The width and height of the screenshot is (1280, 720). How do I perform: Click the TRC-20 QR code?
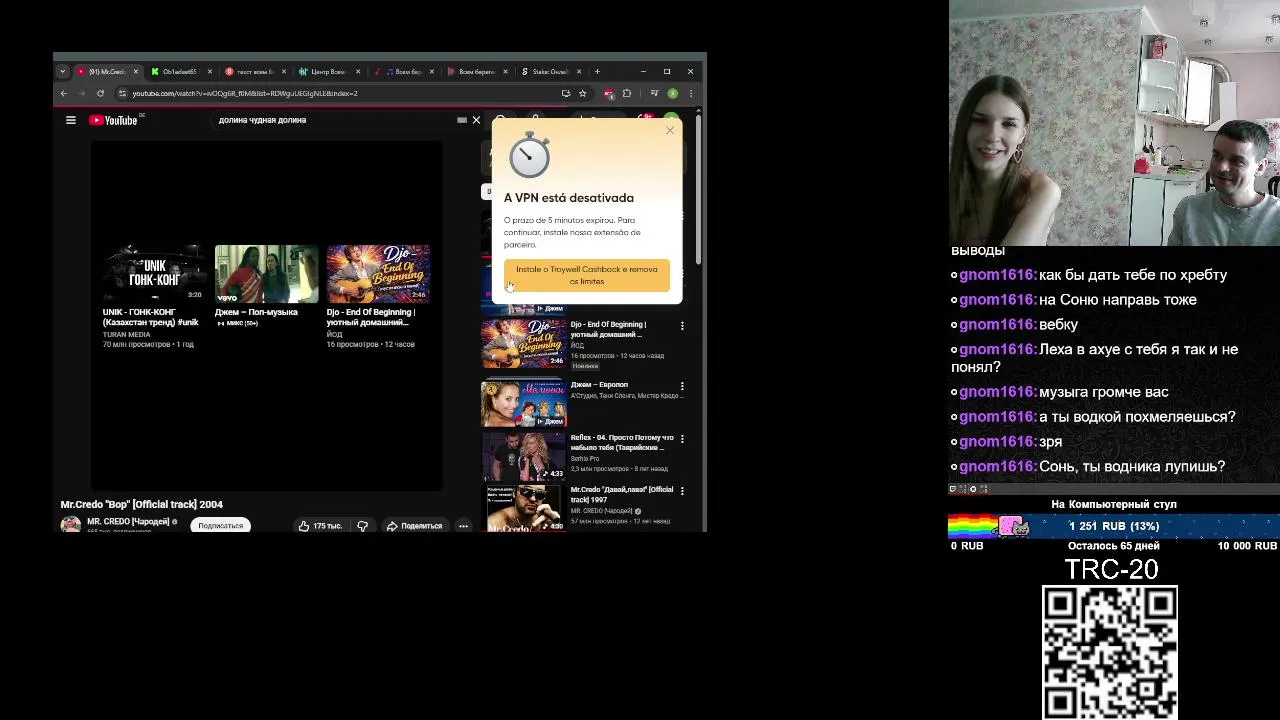(1110, 652)
